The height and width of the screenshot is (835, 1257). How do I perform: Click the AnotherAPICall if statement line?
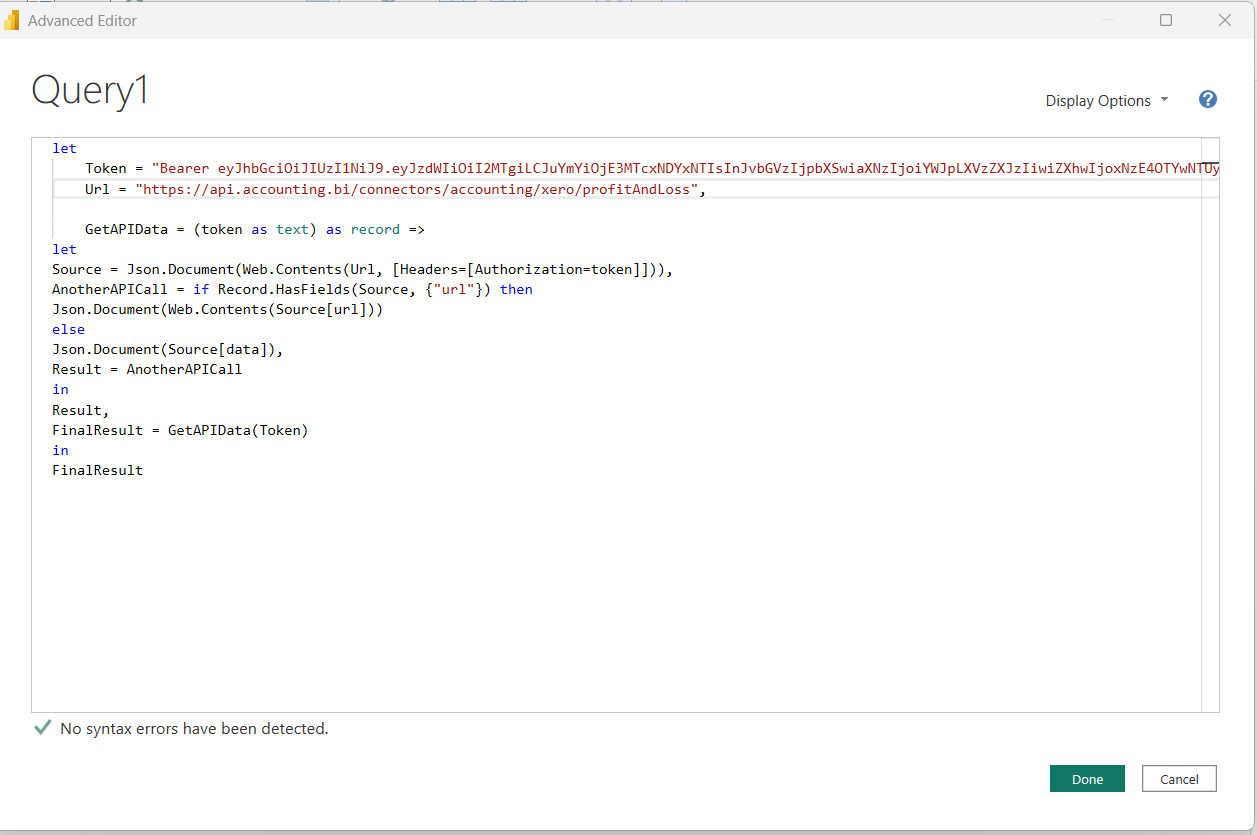click(x=292, y=289)
